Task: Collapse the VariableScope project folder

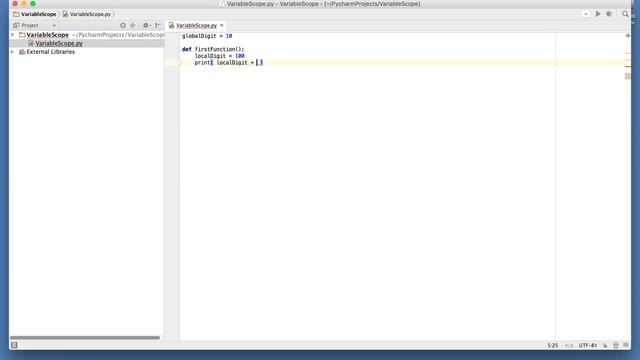Action: pos(13,35)
